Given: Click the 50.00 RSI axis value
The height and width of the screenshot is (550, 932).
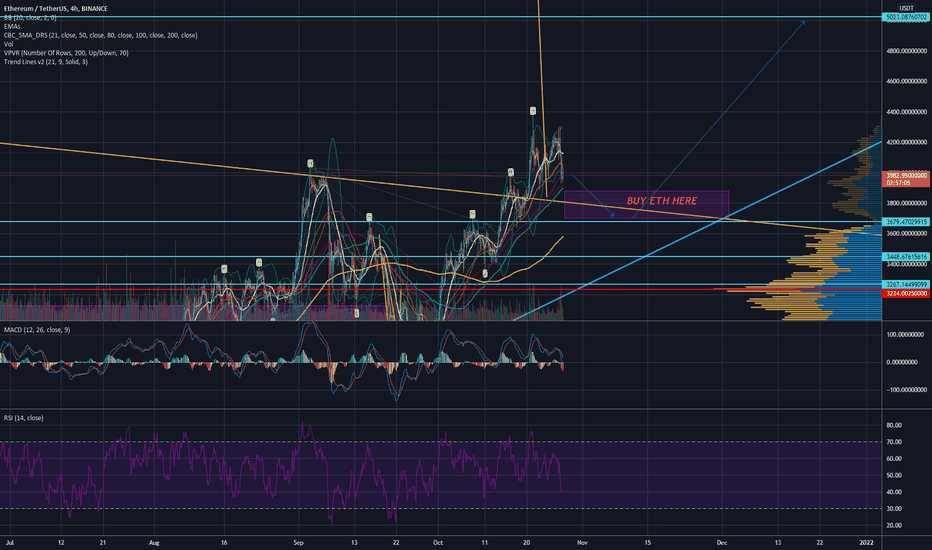Looking at the screenshot, I should point(894,475).
